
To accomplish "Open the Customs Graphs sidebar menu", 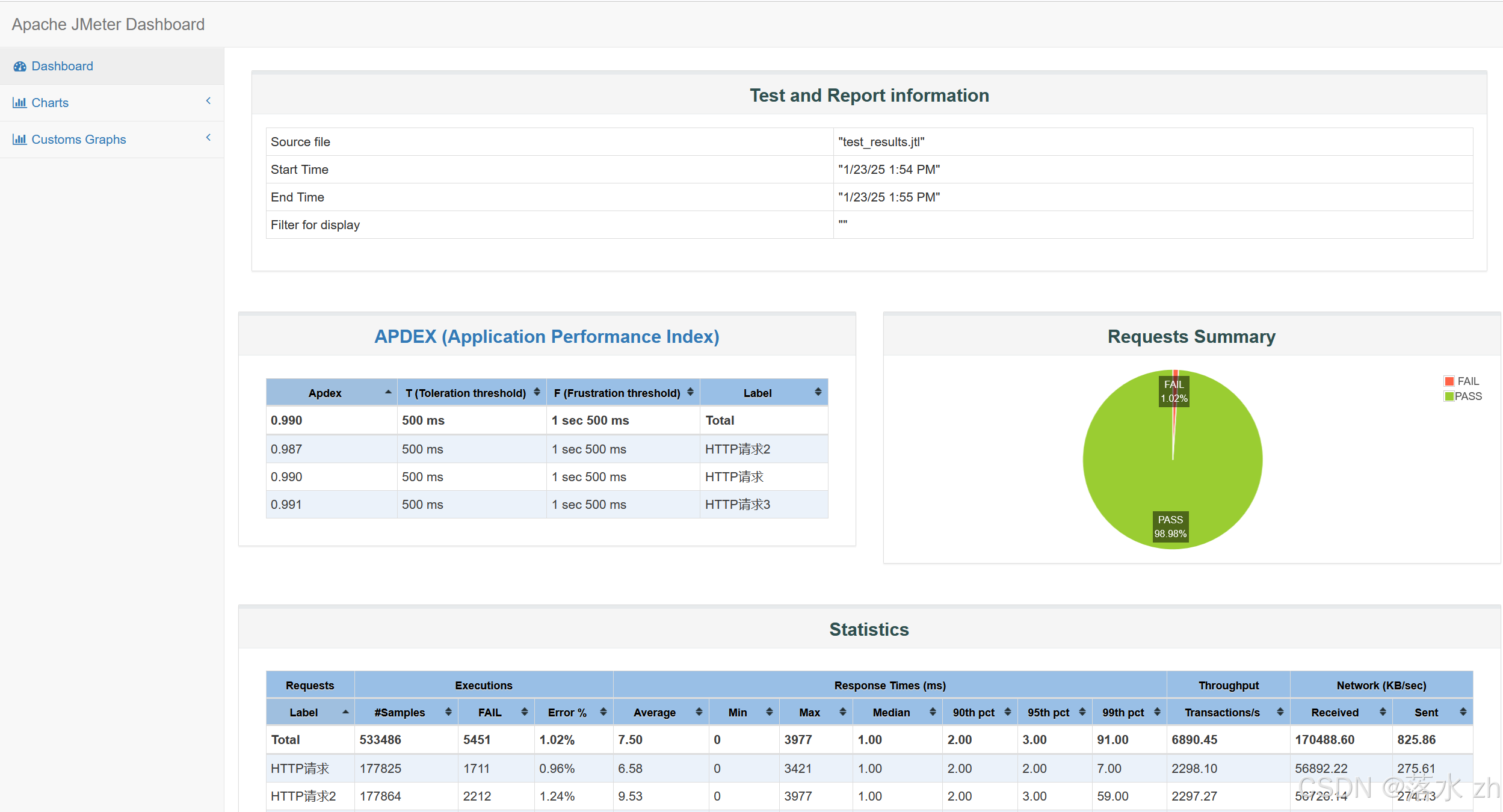I will [x=112, y=140].
